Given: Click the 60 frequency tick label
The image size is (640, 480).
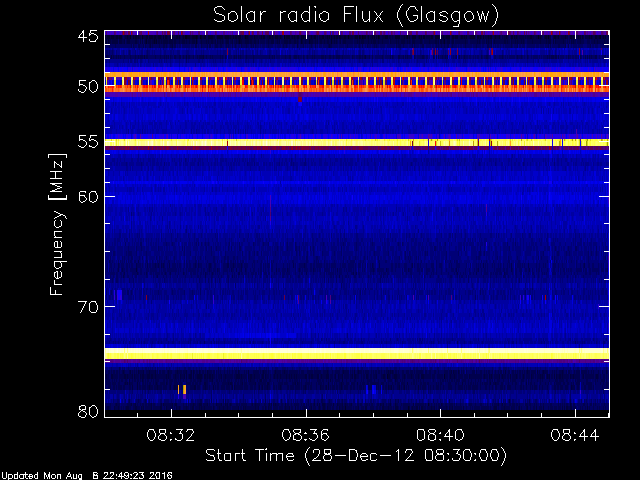Looking at the screenshot, I should [88, 196].
